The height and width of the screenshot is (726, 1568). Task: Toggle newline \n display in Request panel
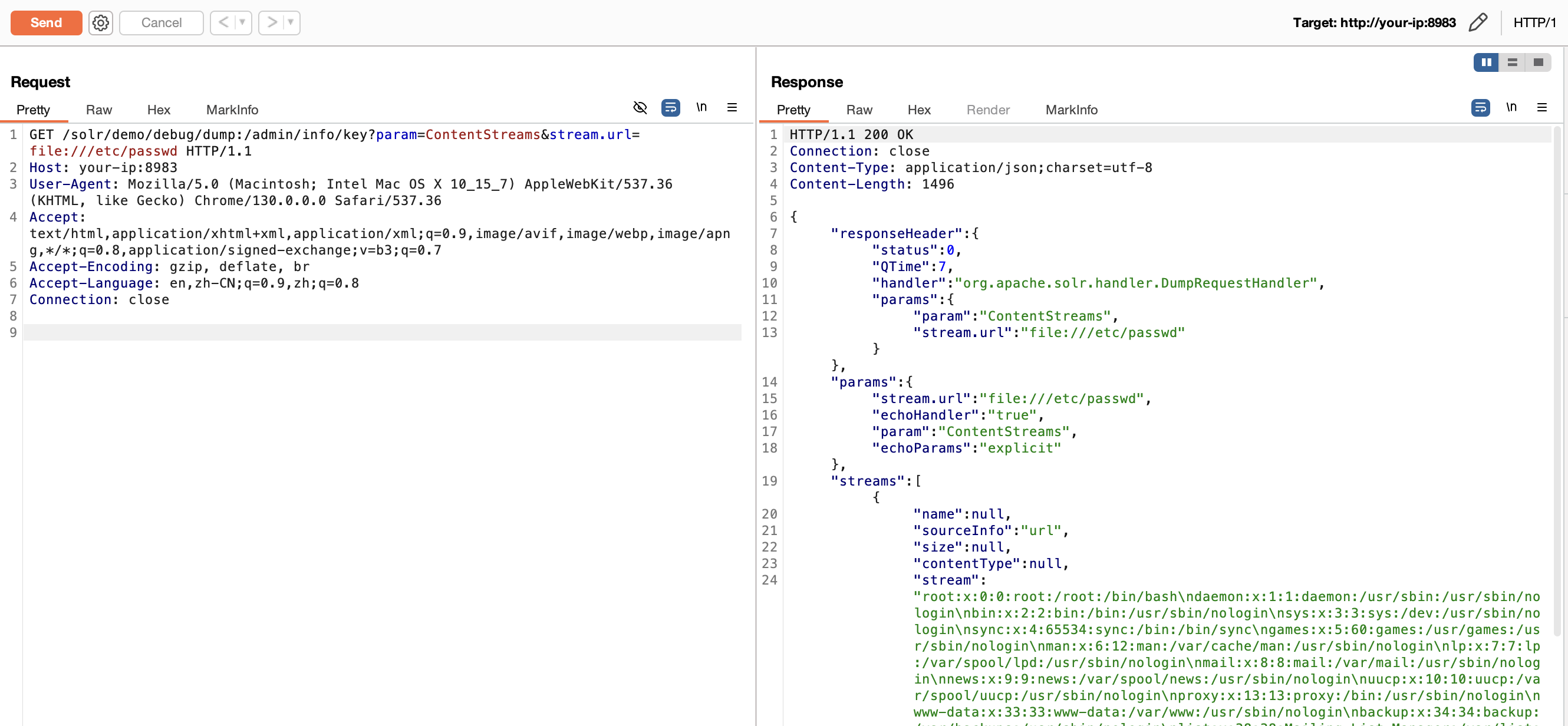tap(701, 108)
